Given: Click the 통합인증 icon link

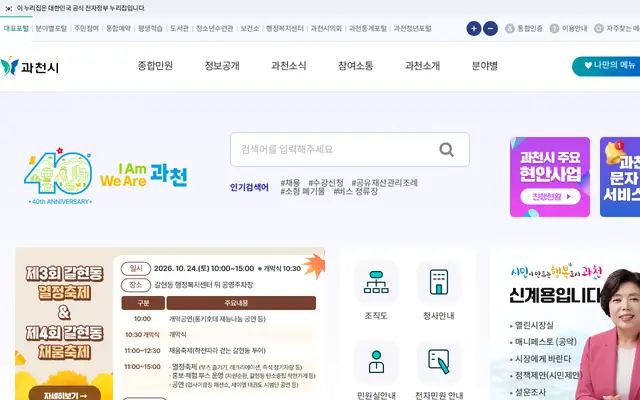Looking at the screenshot, I should click(x=524, y=29).
